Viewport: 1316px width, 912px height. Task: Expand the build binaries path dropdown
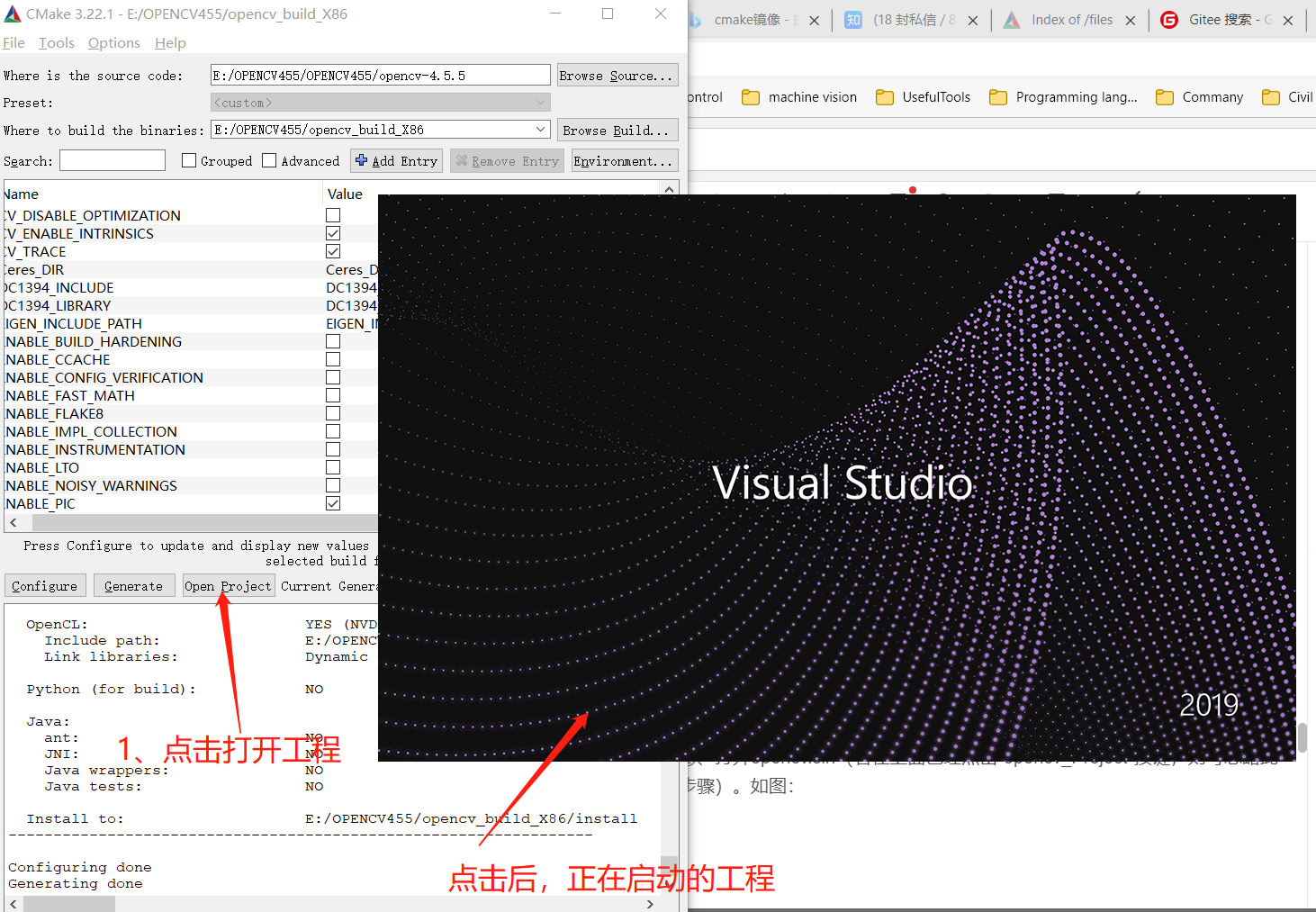pos(541,129)
